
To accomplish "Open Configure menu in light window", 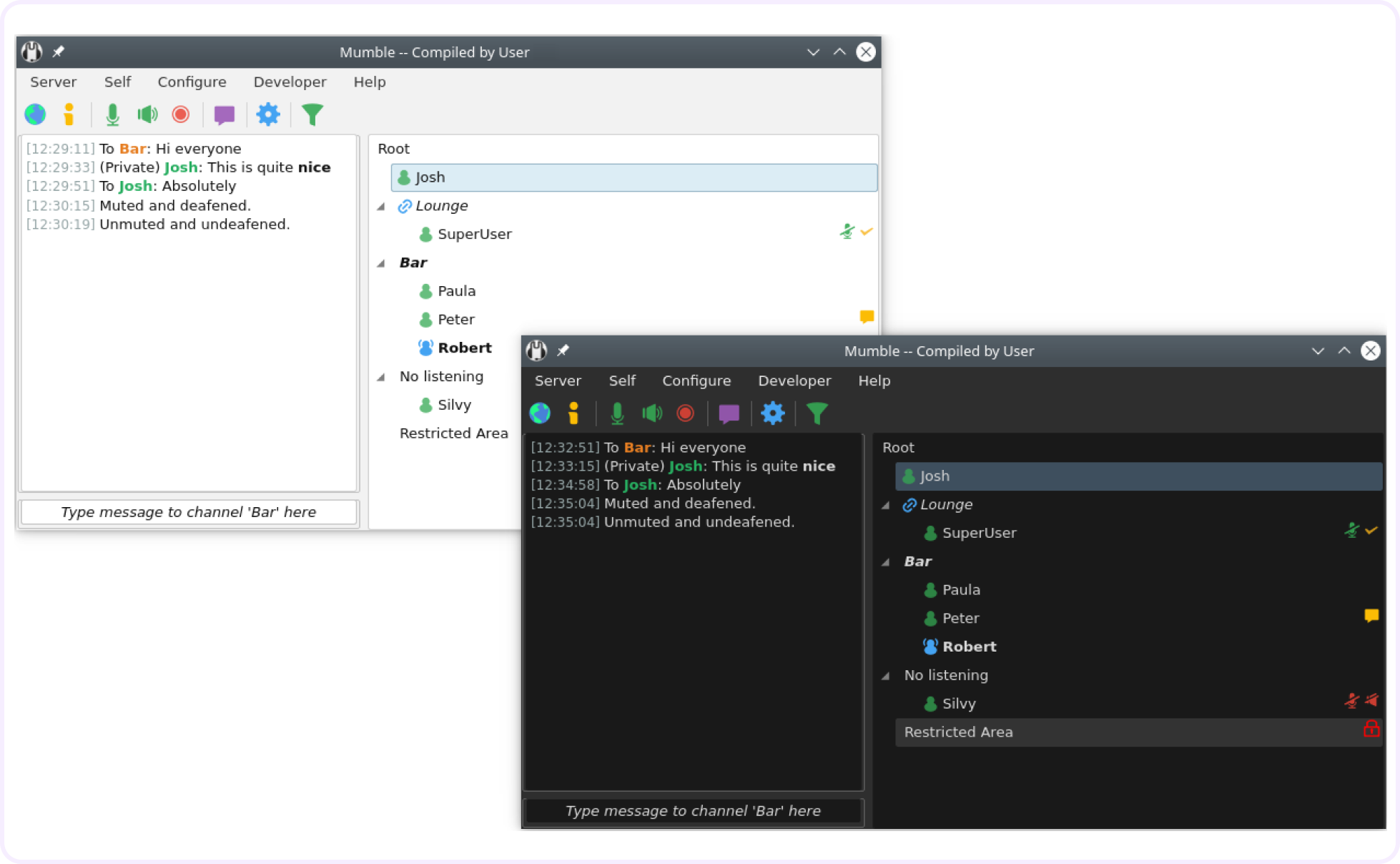I will 192,82.
